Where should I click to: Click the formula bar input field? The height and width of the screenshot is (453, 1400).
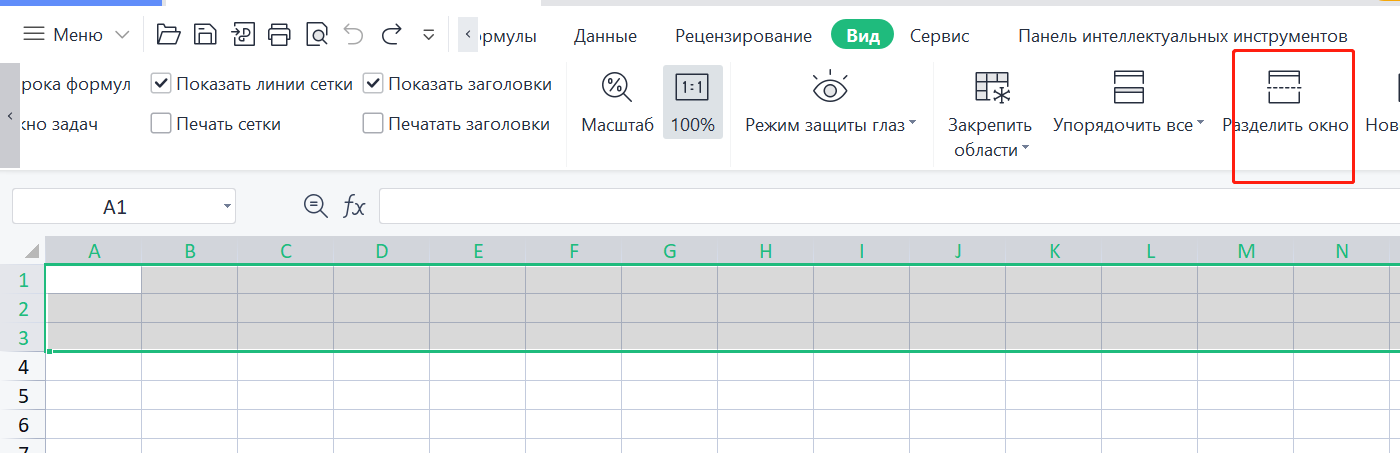880,207
